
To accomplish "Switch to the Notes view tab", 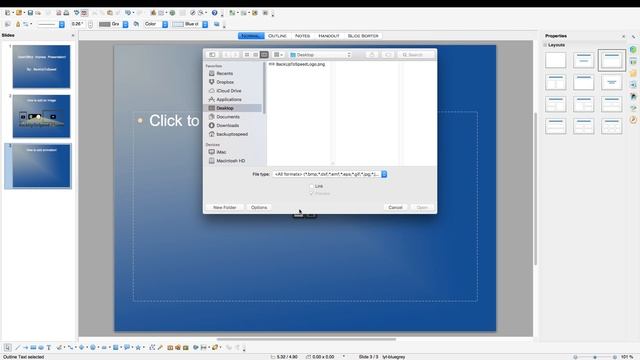I will 302,36.
